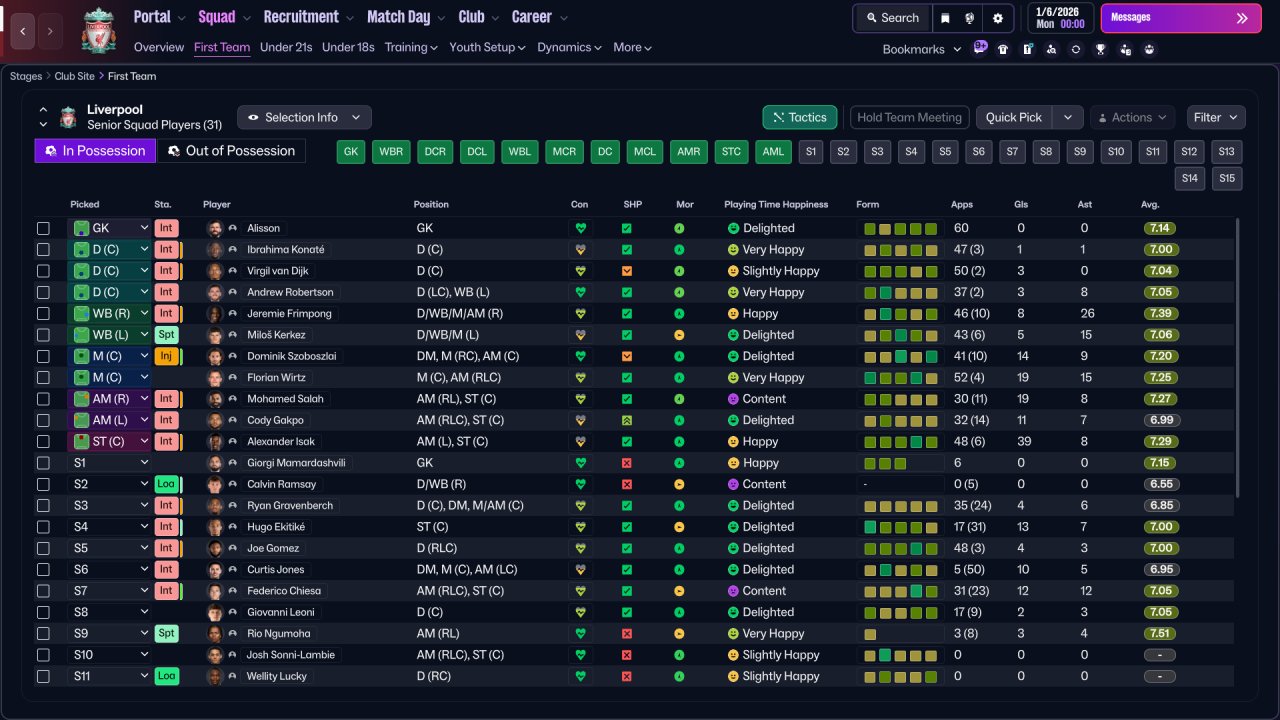Tick the checkbox for Florian Wirtz
The width and height of the screenshot is (1280, 720).
click(x=43, y=378)
